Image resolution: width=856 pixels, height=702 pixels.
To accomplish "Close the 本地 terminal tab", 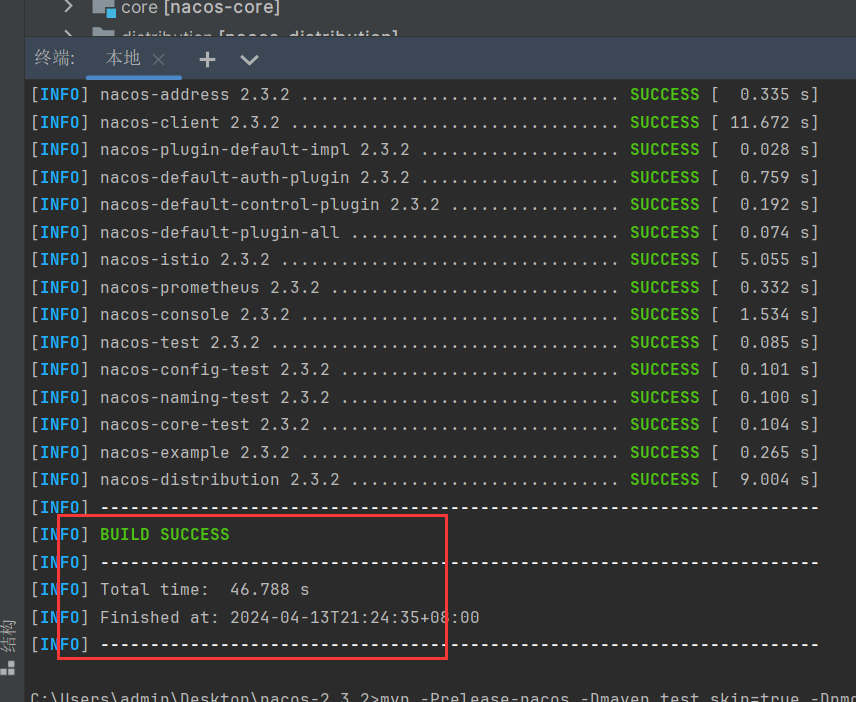I will (160, 59).
